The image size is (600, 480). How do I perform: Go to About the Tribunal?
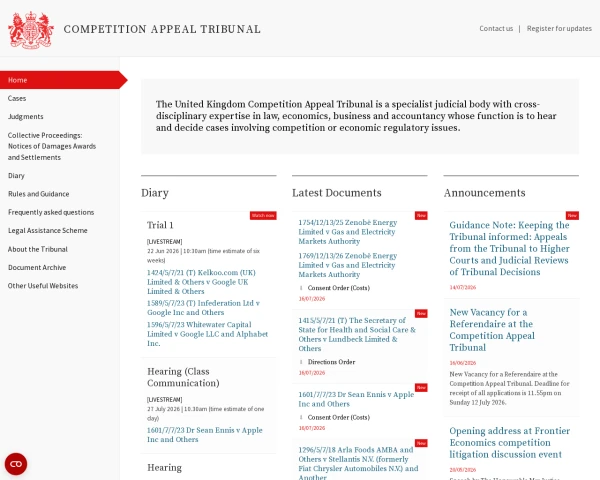38,249
